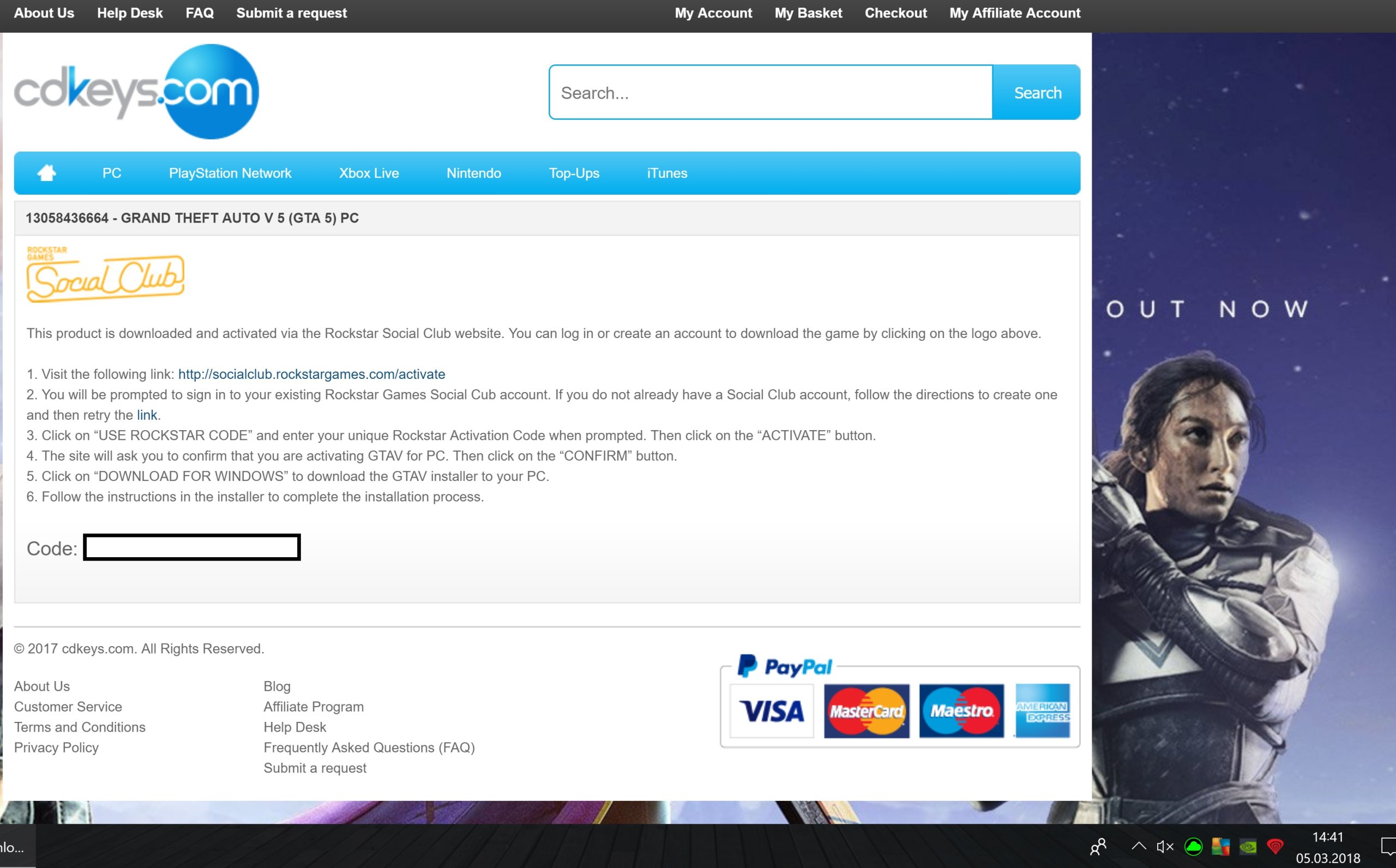The width and height of the screenshot is (1396, 868).
Task: Select the American Express icon
Action: pyautogui.click(x=1043, y=712)
